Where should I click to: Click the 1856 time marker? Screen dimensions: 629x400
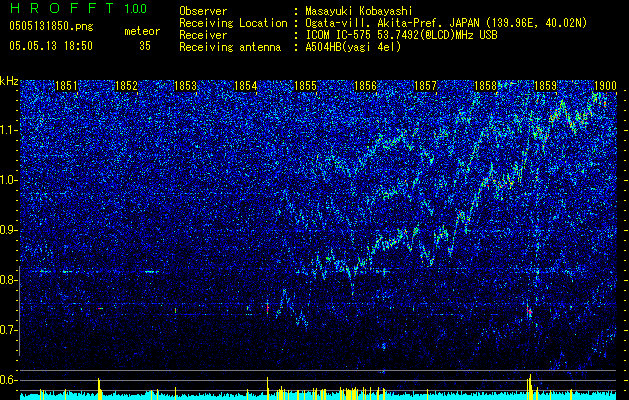pos(365,86)
